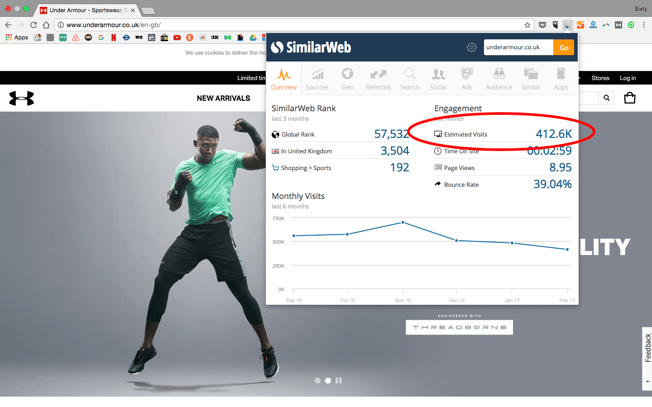Switch to the Social tab

[x=438, y=79]
